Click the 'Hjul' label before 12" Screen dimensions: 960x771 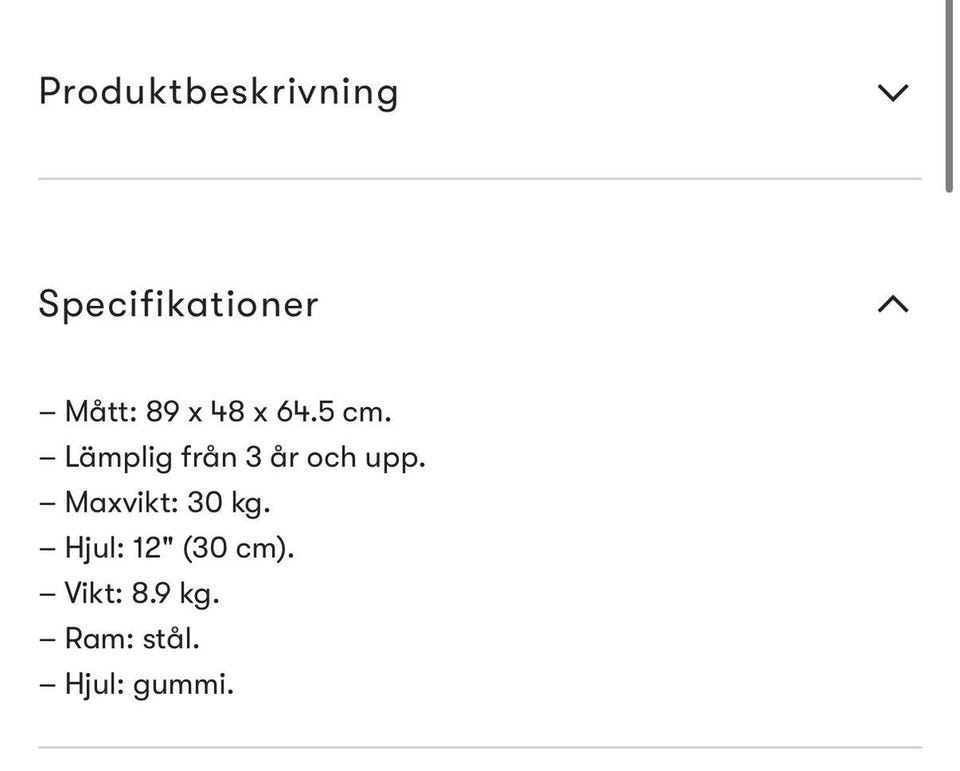94,548
